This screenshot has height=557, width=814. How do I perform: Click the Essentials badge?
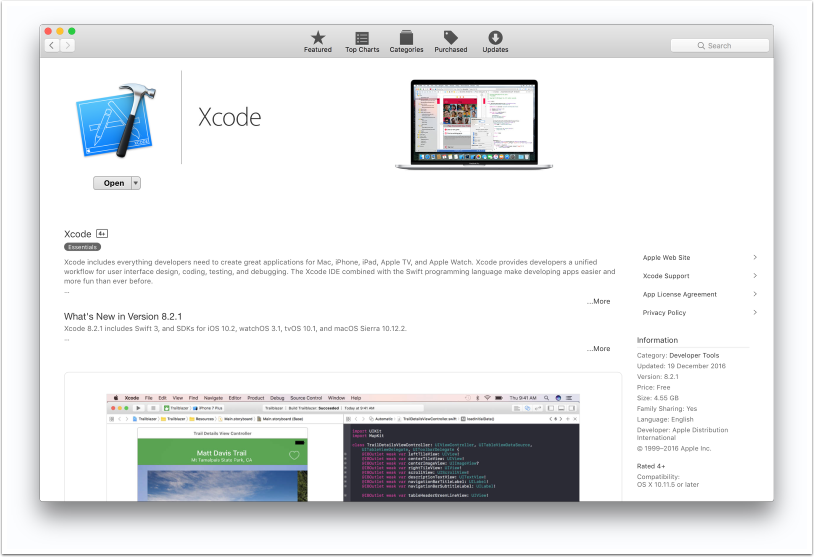(83, 247)
